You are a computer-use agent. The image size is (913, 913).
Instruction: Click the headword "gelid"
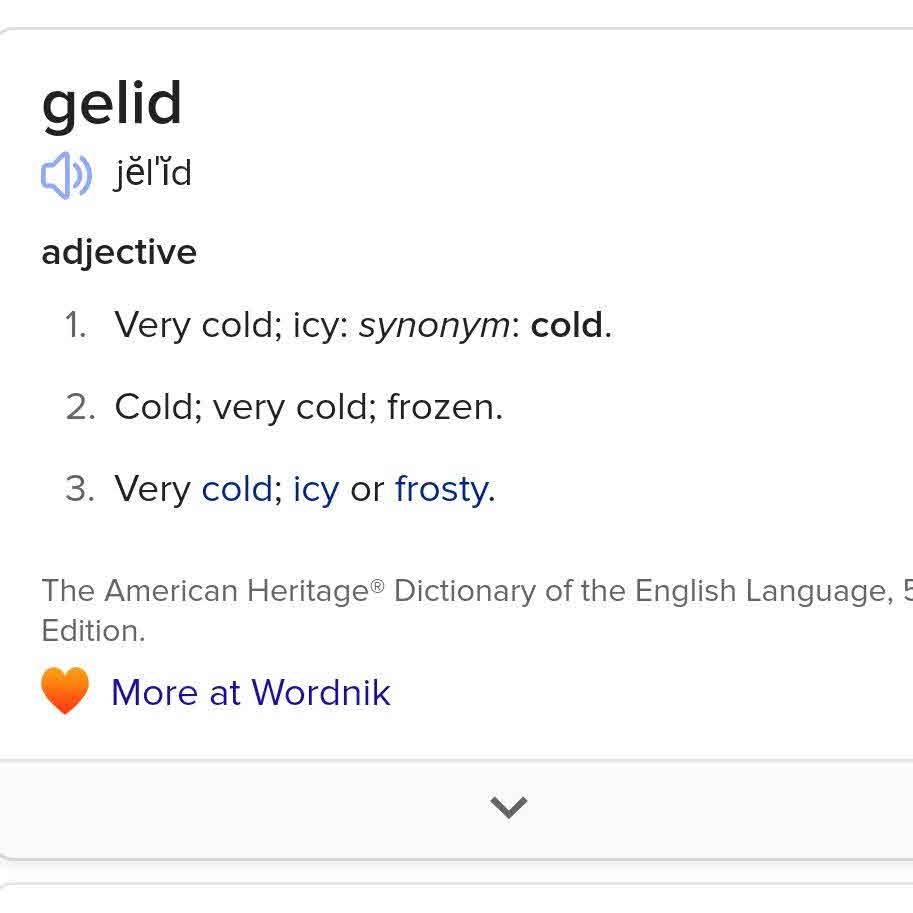[112, 103]
